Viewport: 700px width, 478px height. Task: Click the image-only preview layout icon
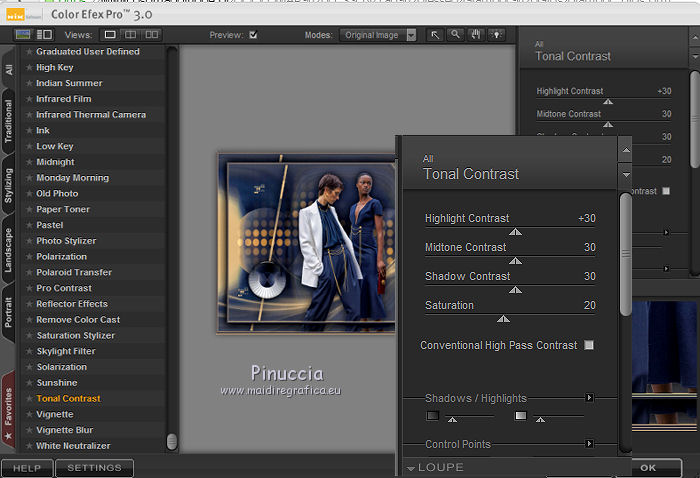pyautogui.click(x=23, y=34)
